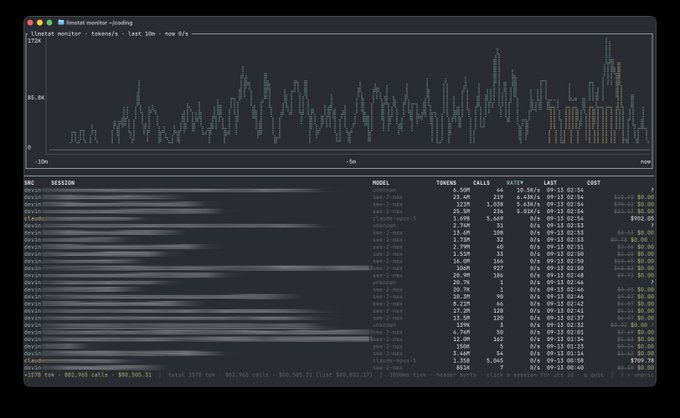680x418 pixels.
Task: Select the session with 23.4M tokens
Action: click(339, 197)
